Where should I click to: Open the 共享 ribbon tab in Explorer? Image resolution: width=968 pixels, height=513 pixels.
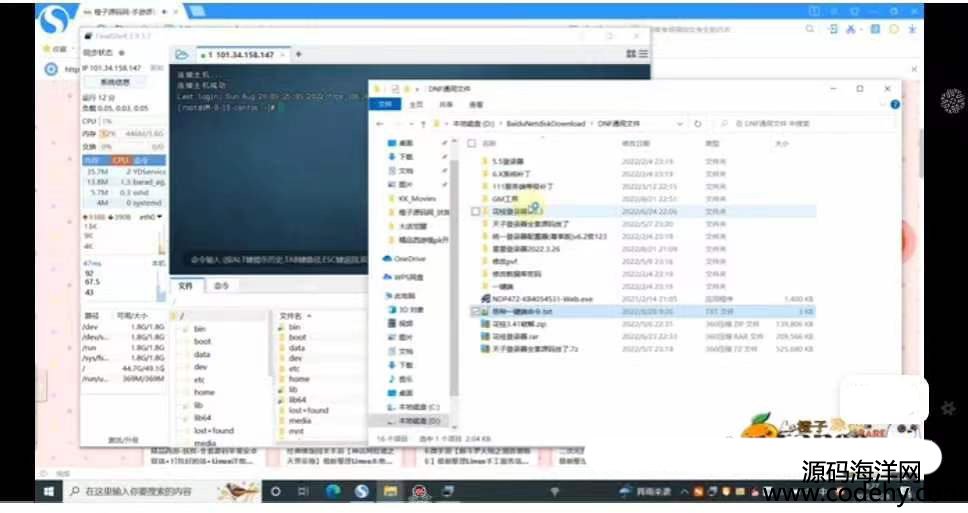(446, 104)
